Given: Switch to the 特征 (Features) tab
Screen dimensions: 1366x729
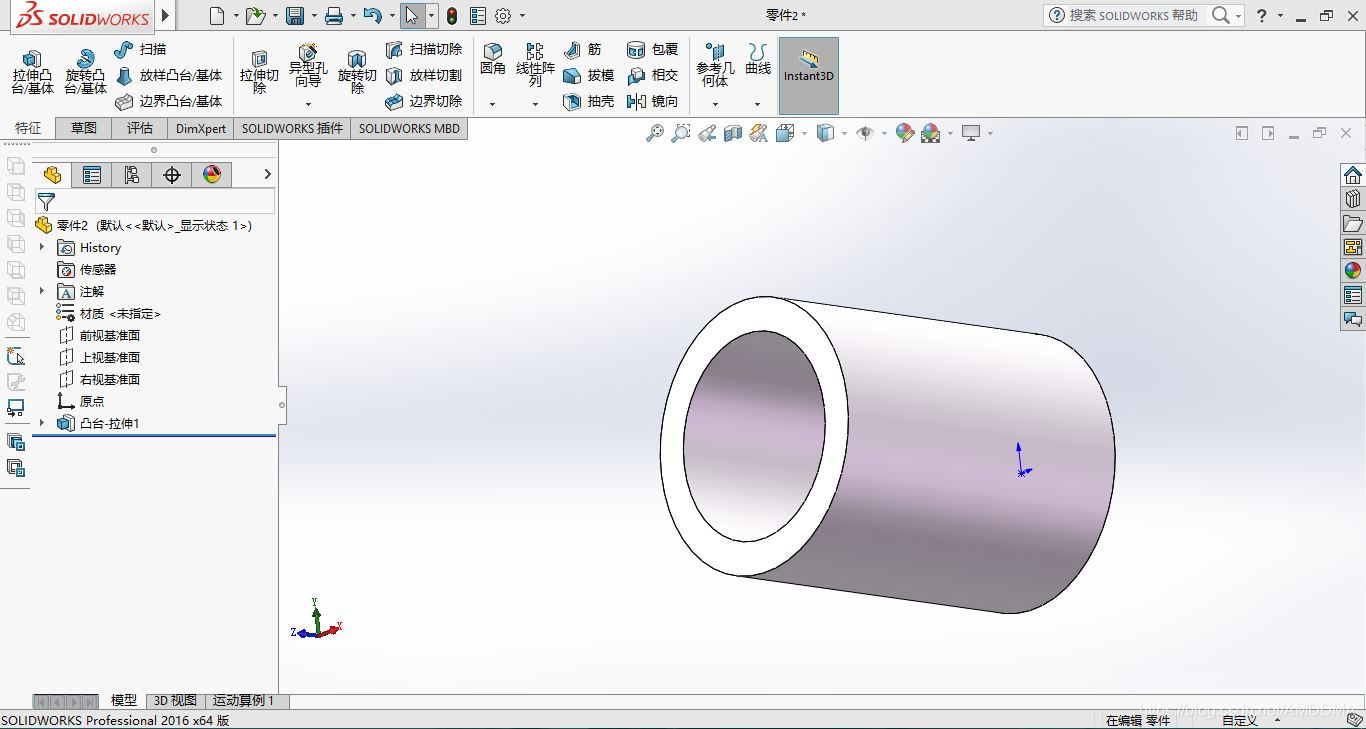Looking at the screenshot, I should tap(28, 128).
